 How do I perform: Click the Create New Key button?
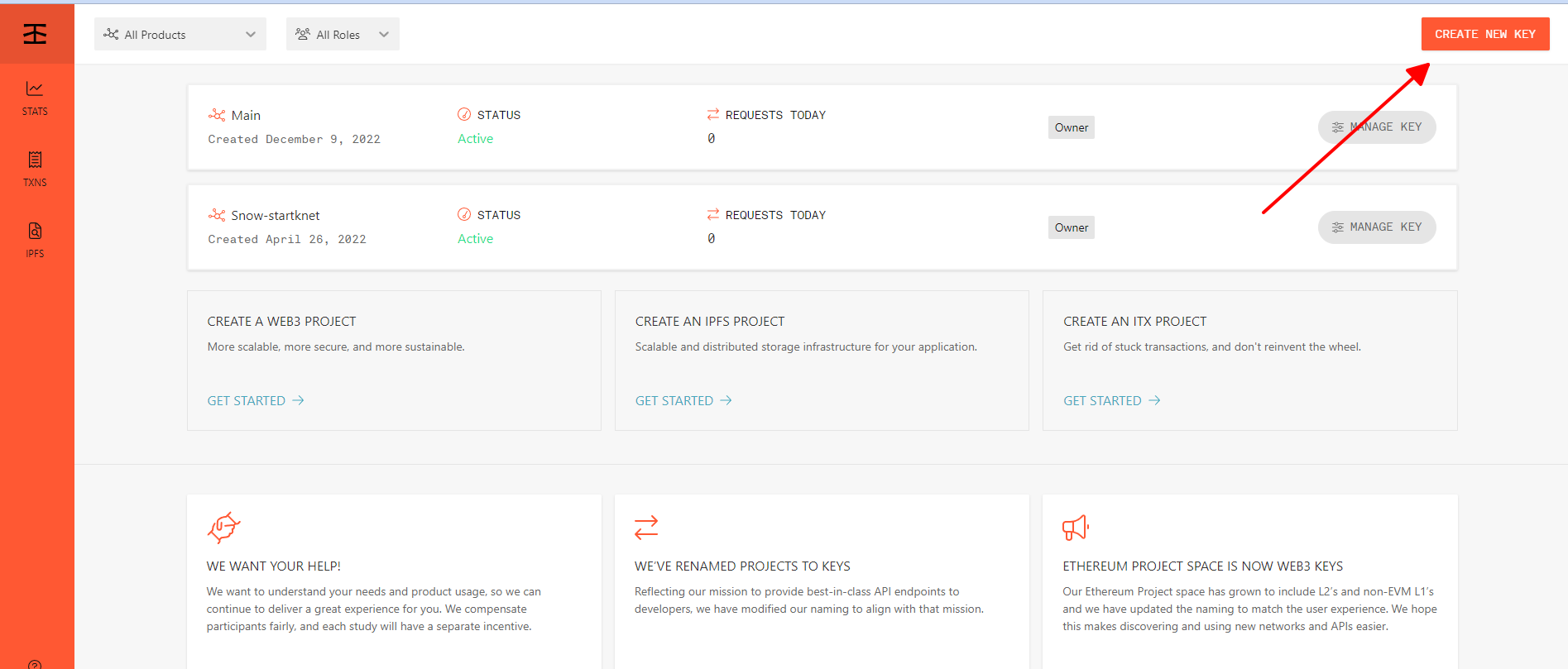[1485, 34]
